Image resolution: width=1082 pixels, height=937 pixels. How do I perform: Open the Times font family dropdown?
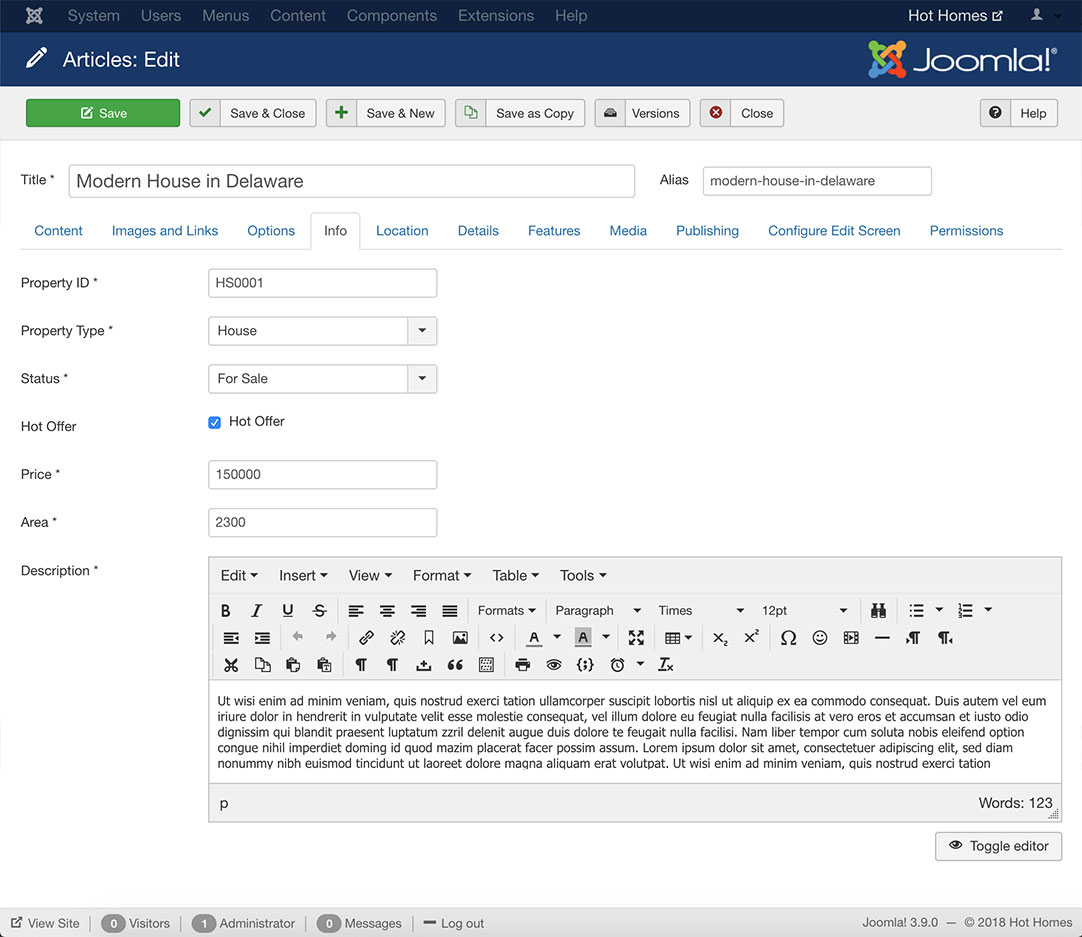coord(700,611)
